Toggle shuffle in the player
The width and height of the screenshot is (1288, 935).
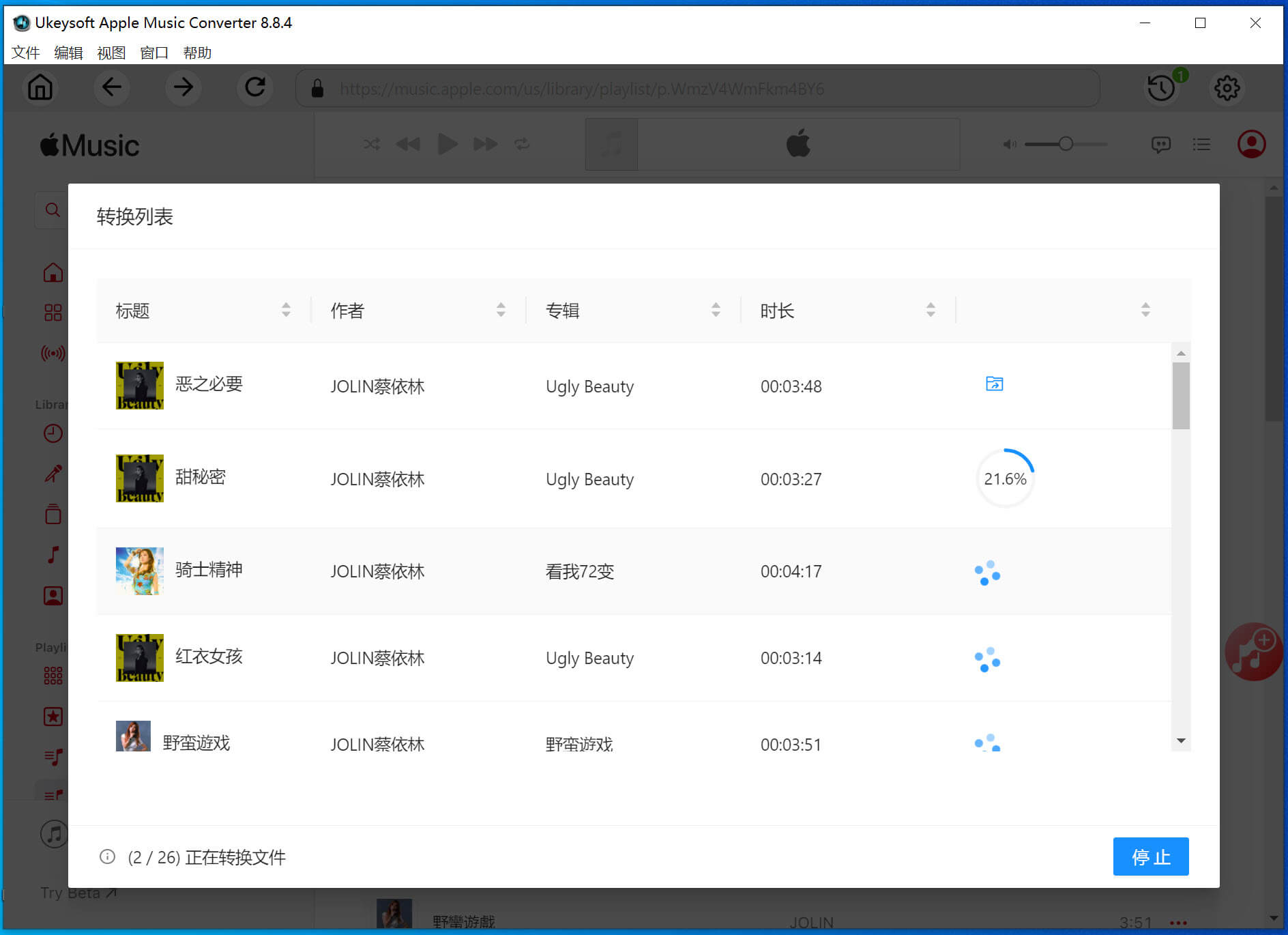tap(371, 144)
